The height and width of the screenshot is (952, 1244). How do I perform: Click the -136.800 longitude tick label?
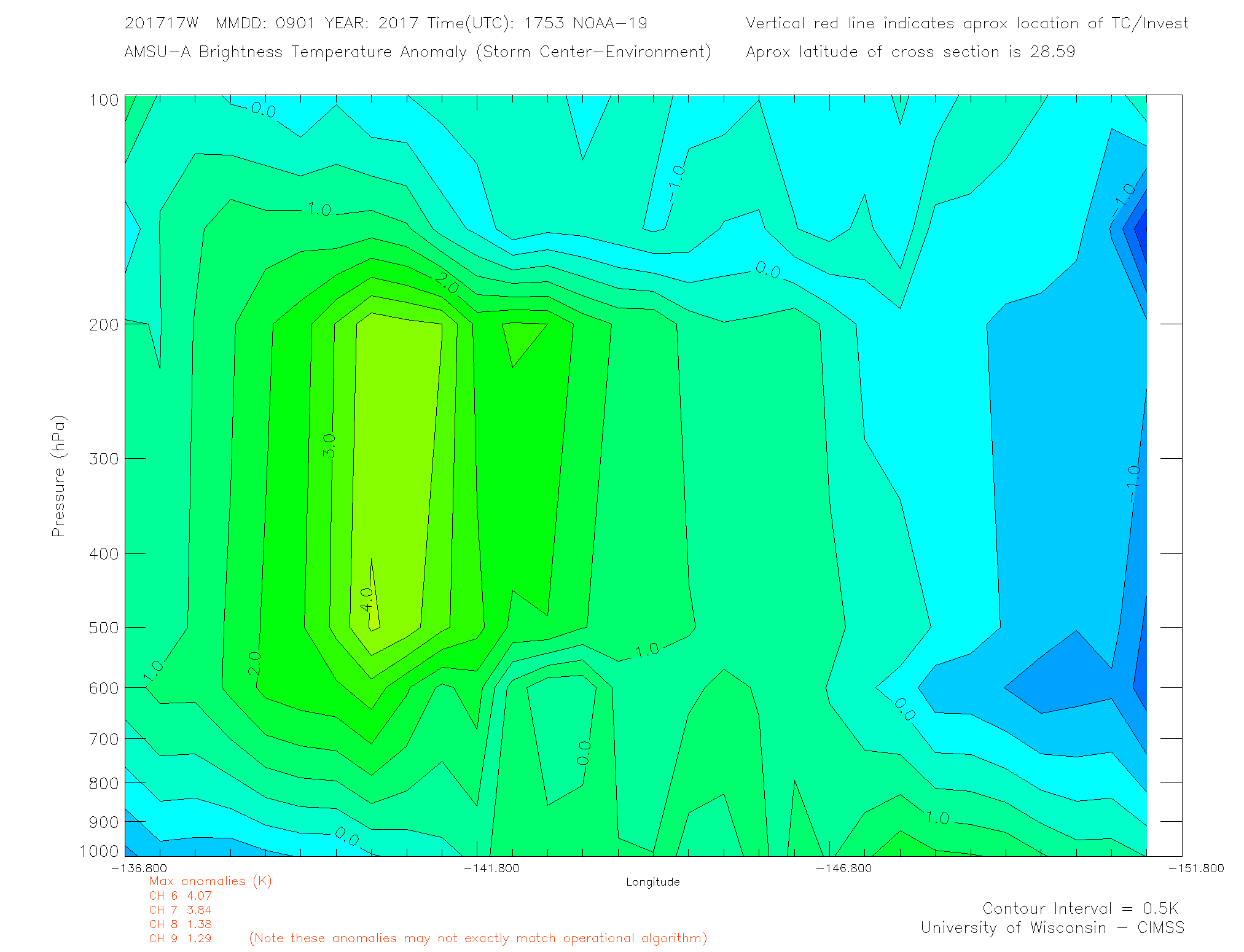coord(139,868)
